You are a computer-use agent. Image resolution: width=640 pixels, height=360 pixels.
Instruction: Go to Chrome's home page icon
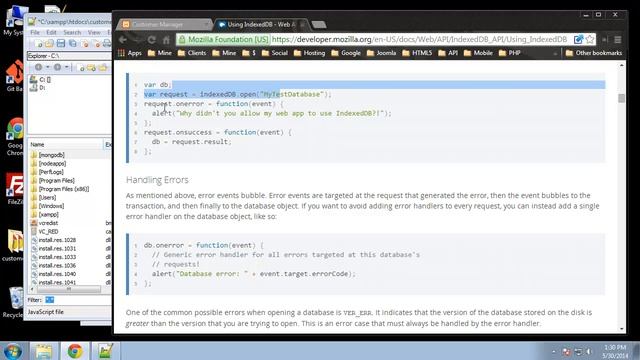(x=166, y=40)
